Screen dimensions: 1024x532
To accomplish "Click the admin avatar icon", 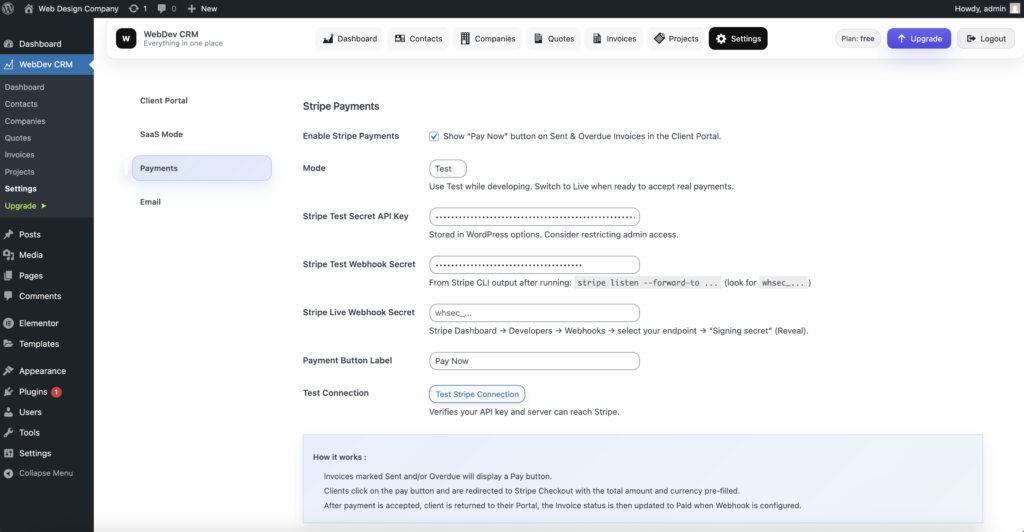I will (x=1015, y=8).
